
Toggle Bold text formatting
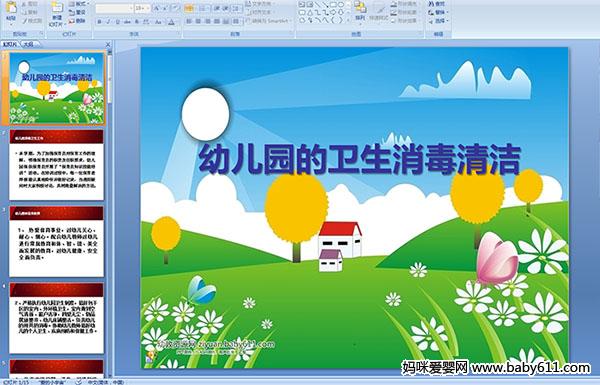pyautogui.click(x=99, y=22)
